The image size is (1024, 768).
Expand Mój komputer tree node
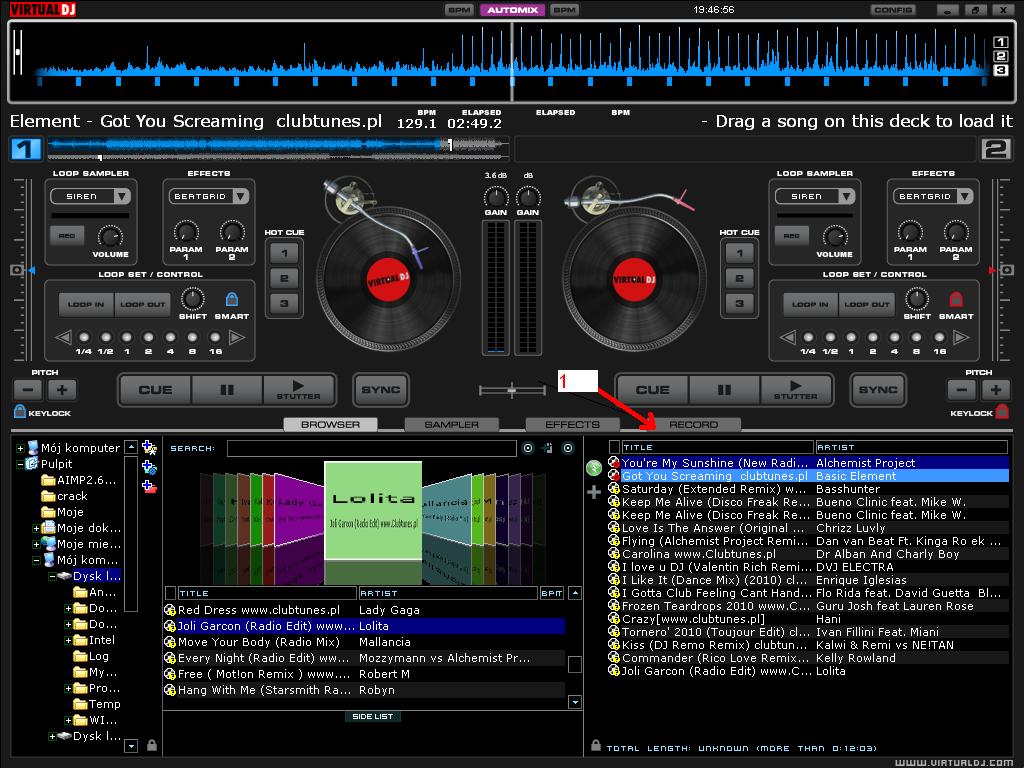click(x=20, y=449)
